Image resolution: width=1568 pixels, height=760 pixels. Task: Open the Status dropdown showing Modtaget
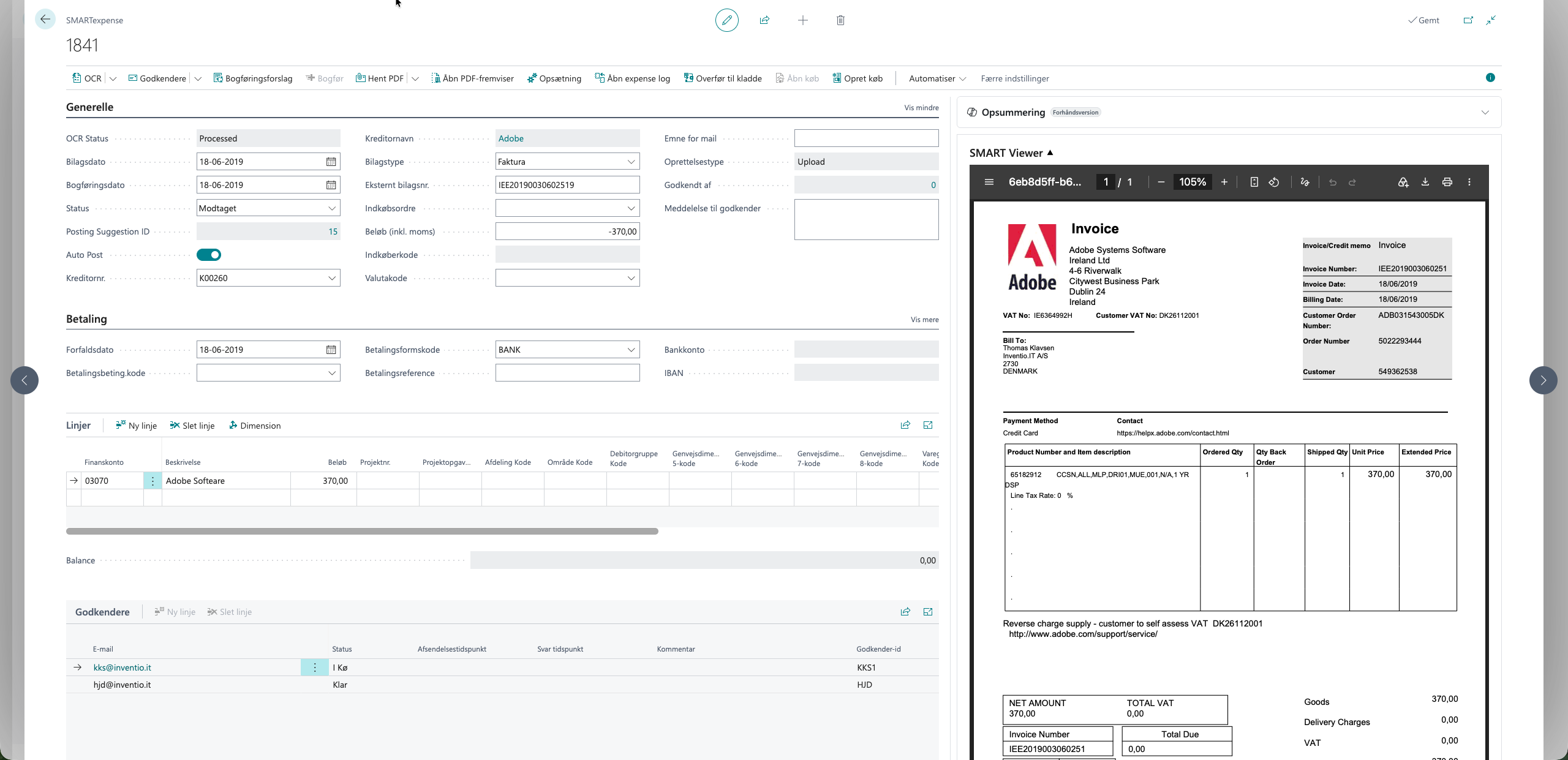coord(332,208)
